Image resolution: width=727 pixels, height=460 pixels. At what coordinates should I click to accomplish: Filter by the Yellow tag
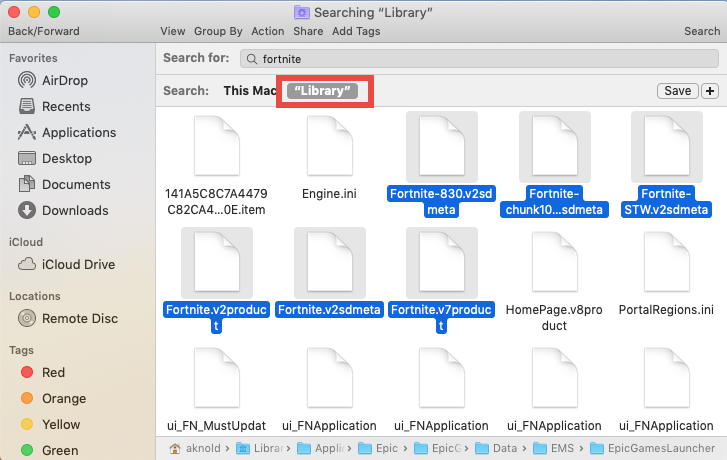pos(51,424)
